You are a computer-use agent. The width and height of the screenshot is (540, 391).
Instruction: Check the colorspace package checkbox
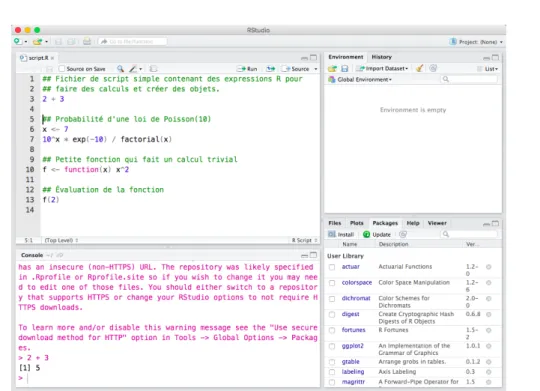click(x=332, y=283)
